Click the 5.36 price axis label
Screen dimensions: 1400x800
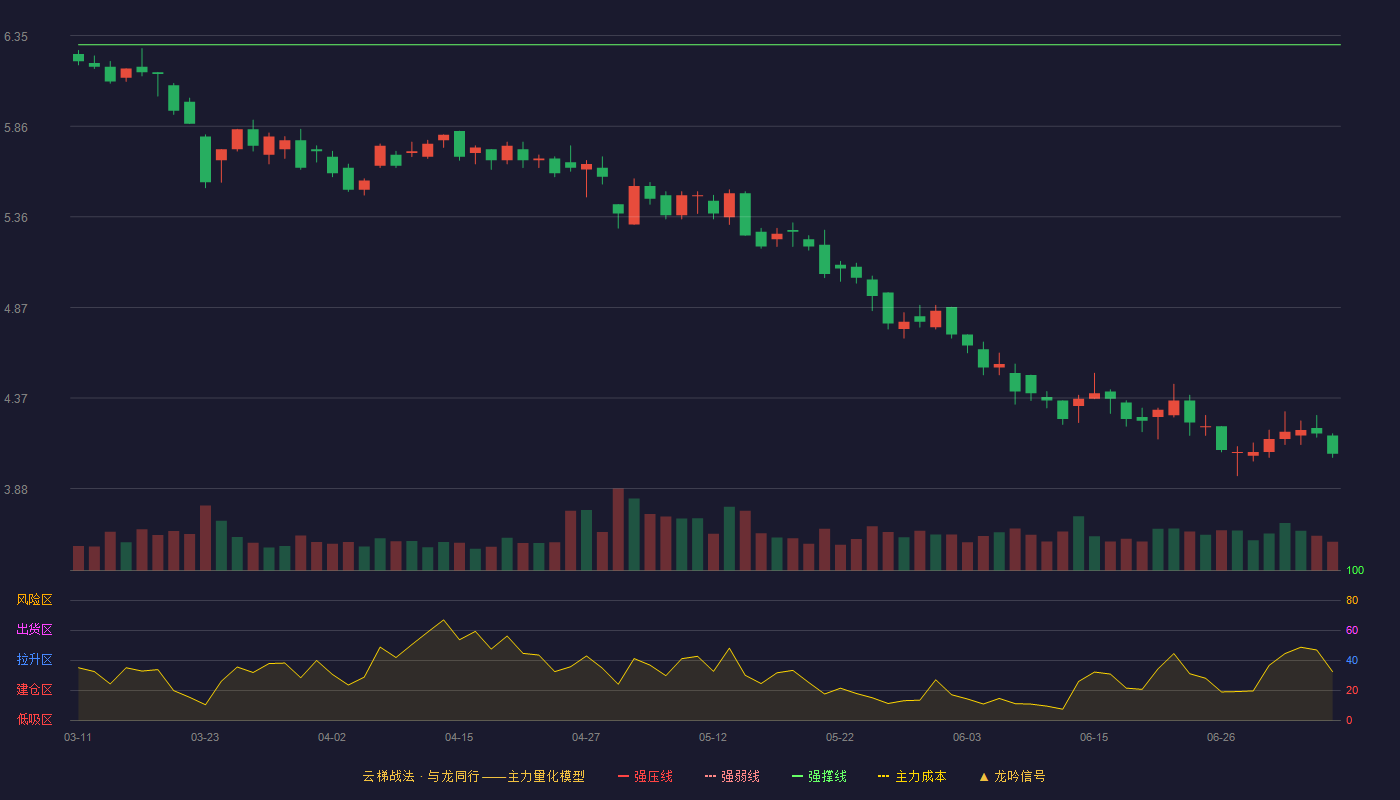point(16,218)
